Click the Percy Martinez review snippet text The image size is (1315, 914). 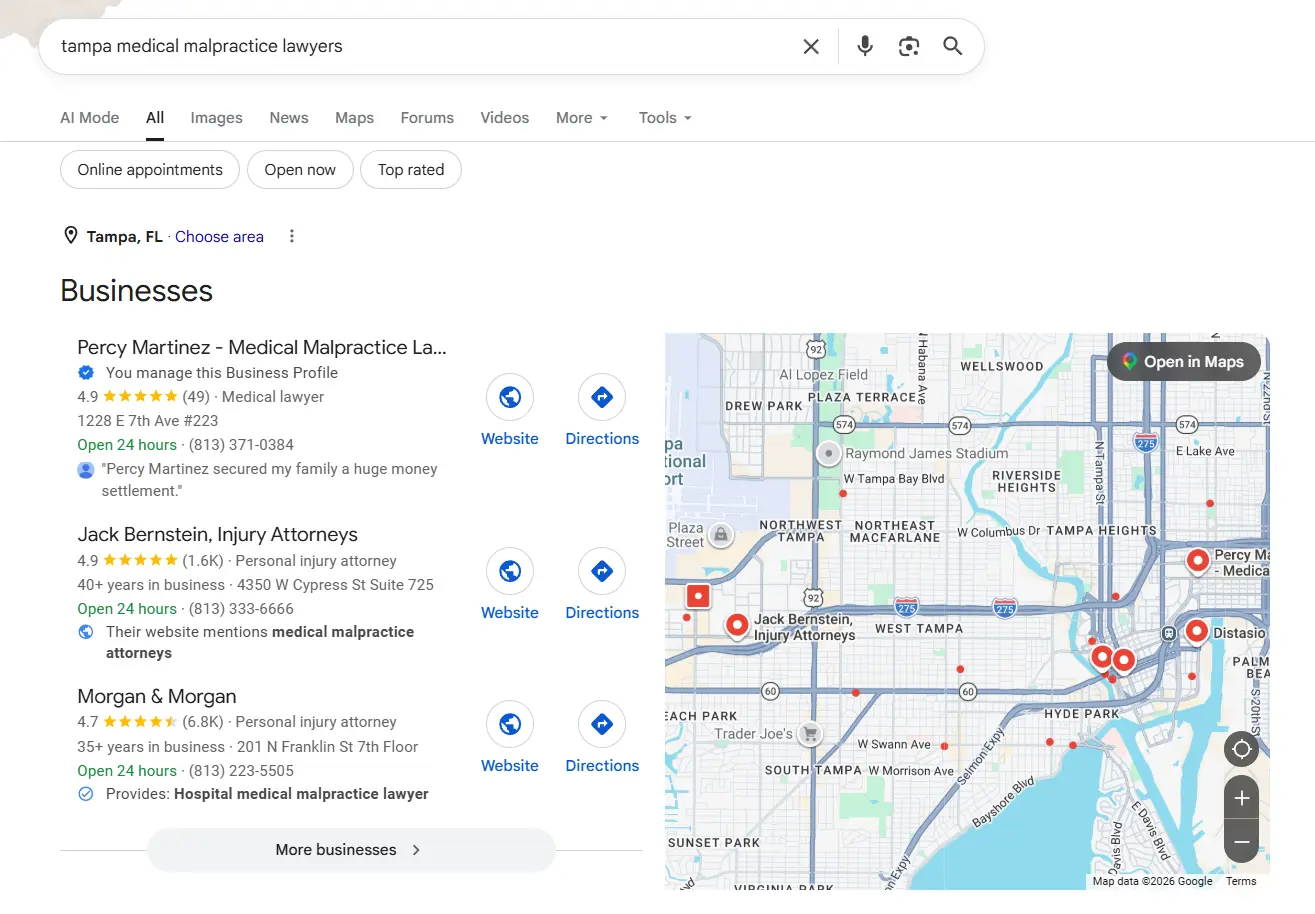tap(270, 480)
